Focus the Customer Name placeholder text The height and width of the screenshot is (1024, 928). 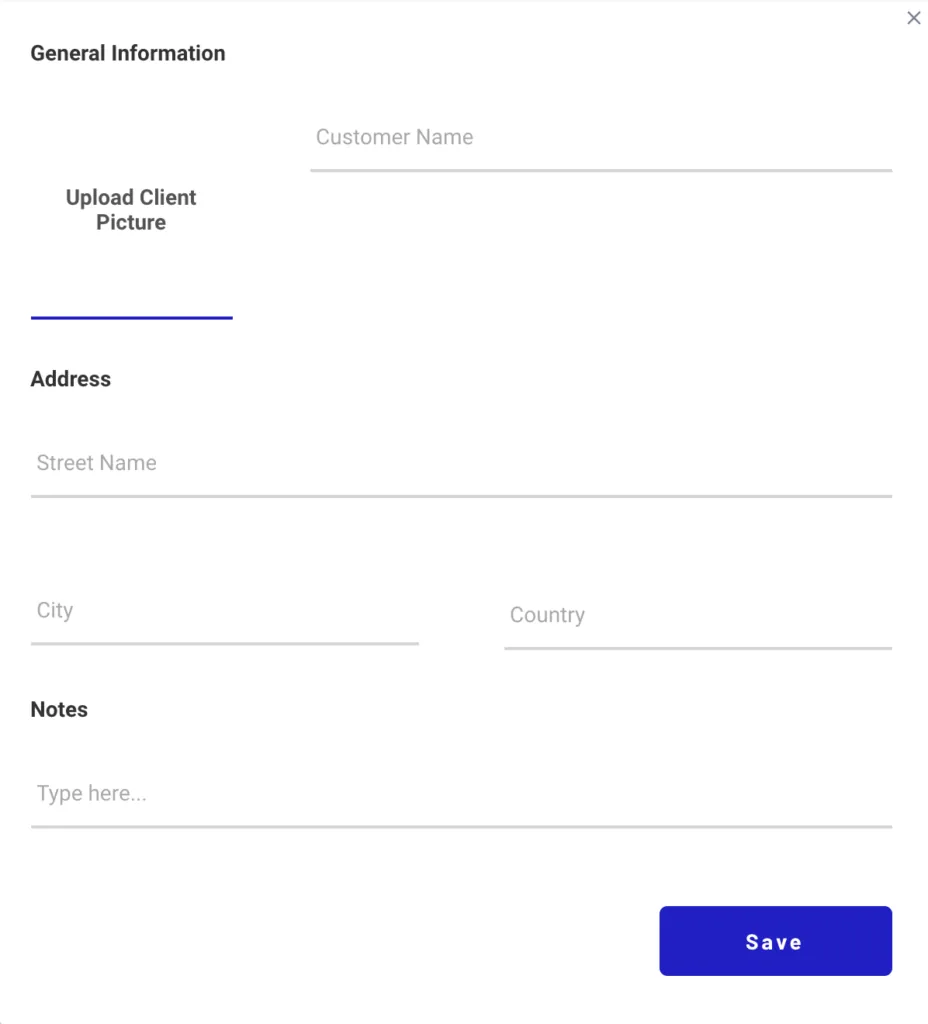tap(394, 137)
